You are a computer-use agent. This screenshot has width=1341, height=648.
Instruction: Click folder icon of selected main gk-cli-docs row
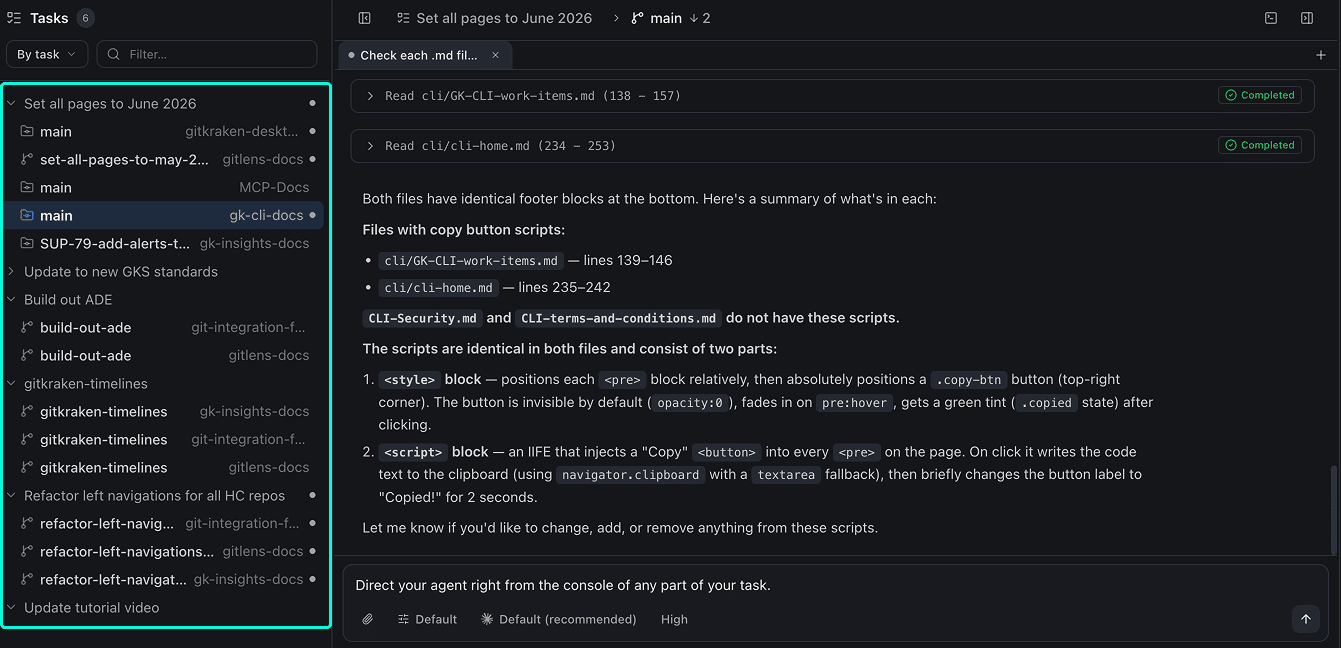27,215
